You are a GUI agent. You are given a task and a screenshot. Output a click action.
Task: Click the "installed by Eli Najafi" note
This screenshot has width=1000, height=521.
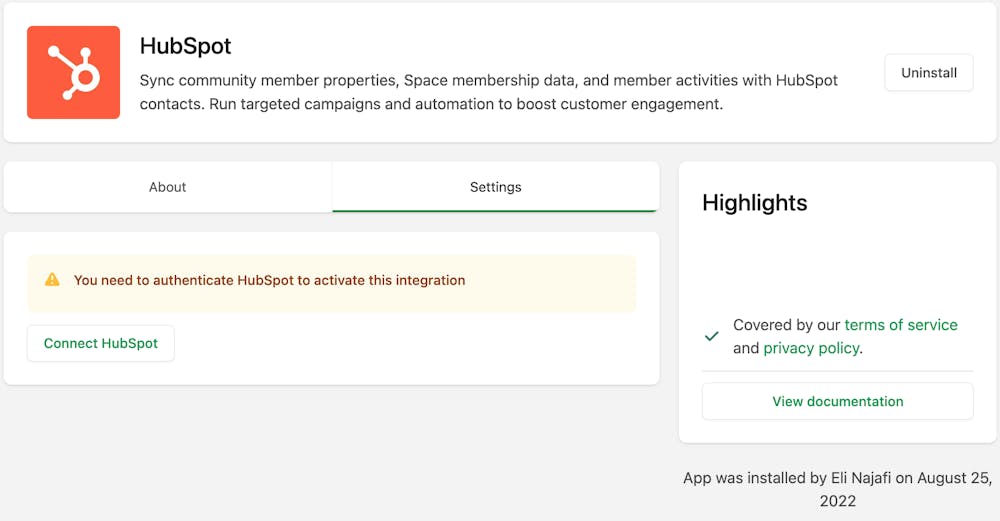[788, 478]
